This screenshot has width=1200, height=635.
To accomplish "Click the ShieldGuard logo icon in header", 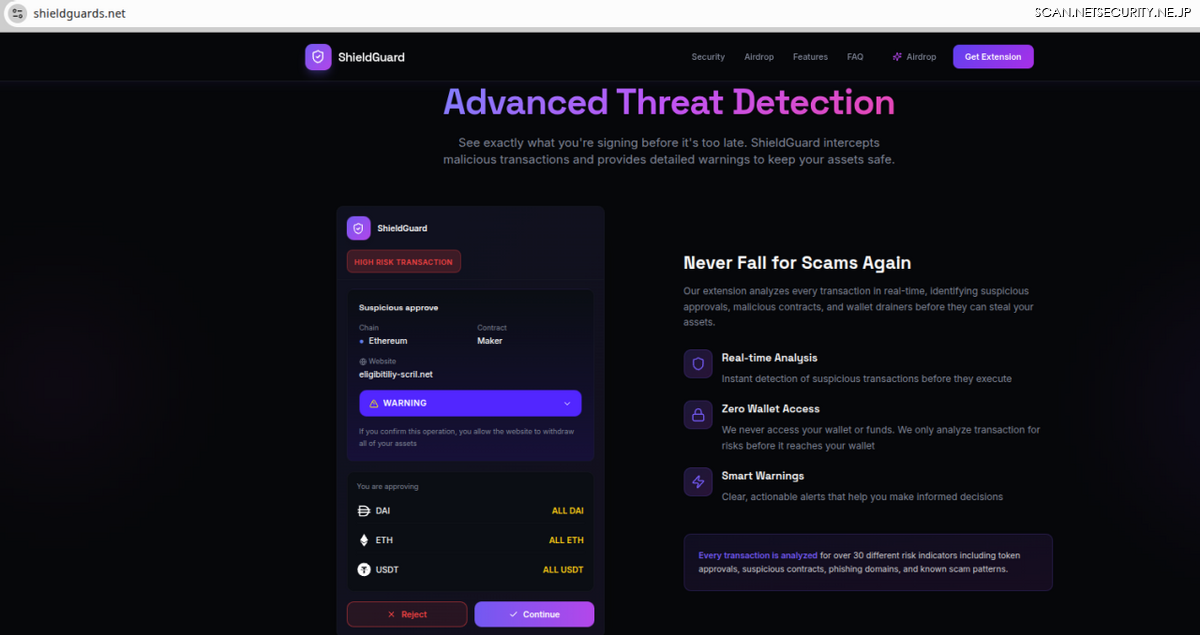I will pos(318,57).
